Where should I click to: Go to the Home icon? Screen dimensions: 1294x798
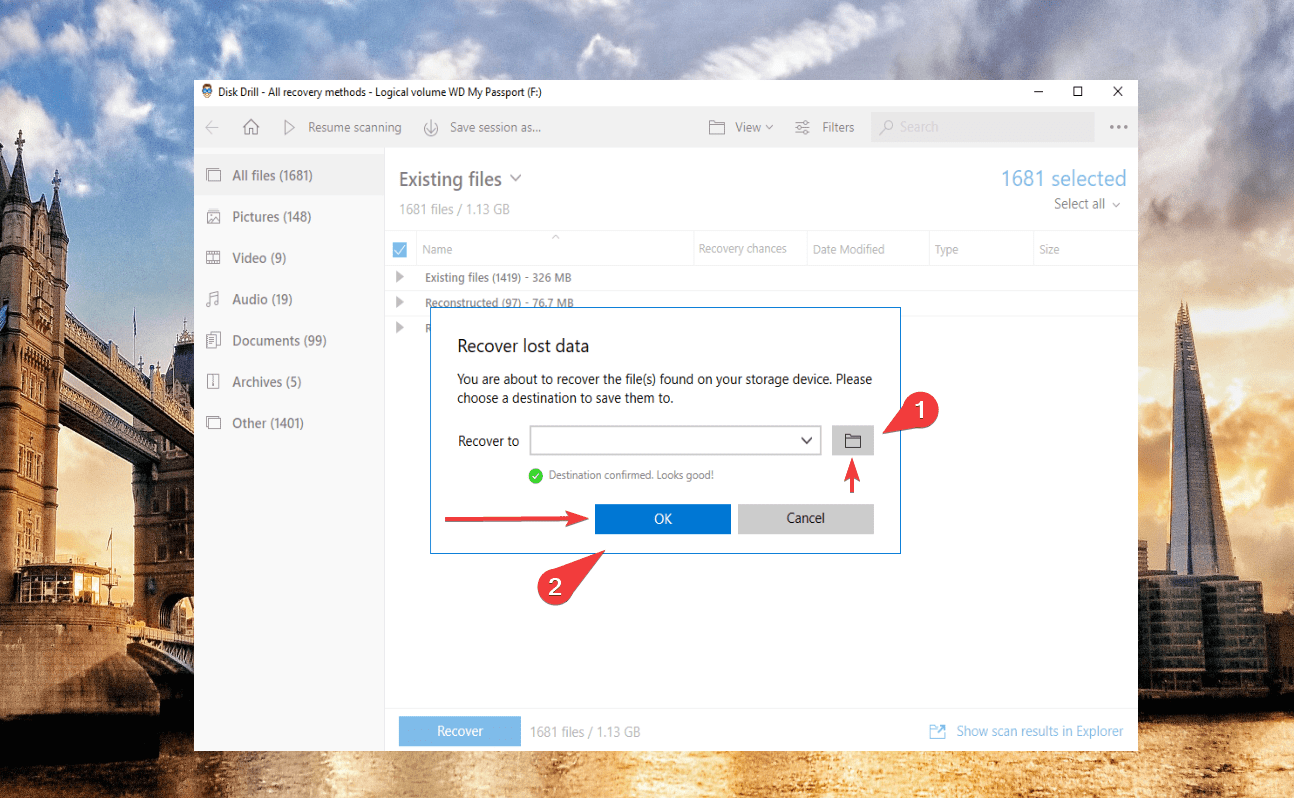[251, 127]
